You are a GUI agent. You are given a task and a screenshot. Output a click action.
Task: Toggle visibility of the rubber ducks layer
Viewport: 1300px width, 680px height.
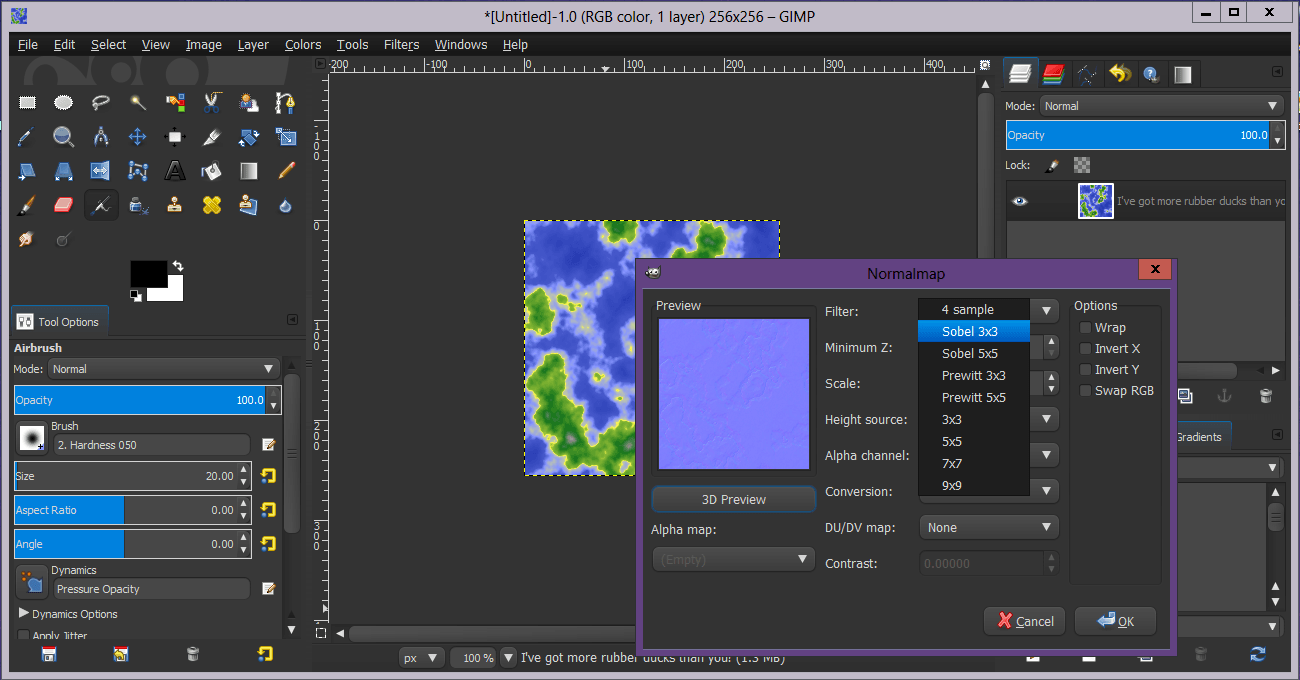click(x=1019, y=201)
